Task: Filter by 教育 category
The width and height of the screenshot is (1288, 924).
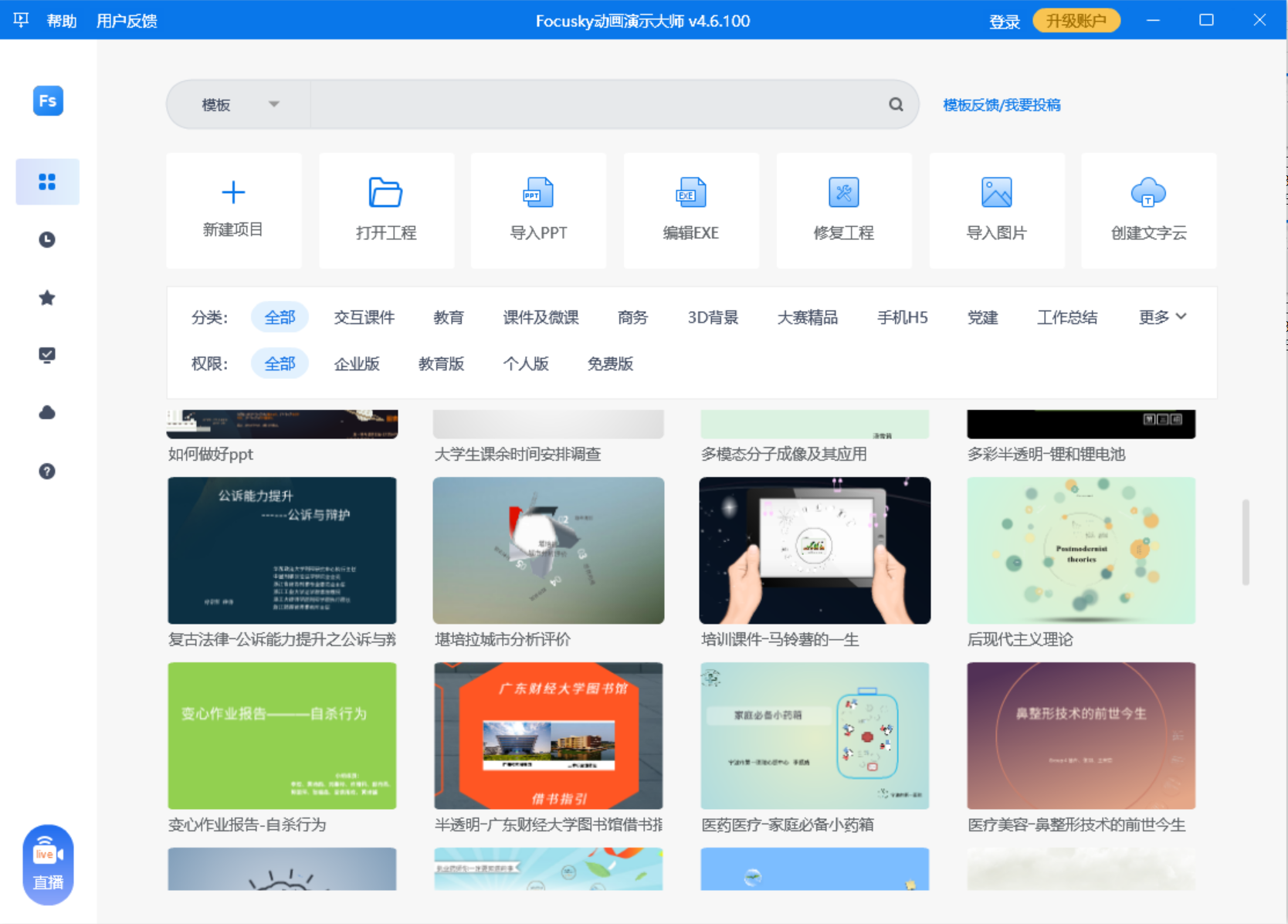Action: (449, 317)
